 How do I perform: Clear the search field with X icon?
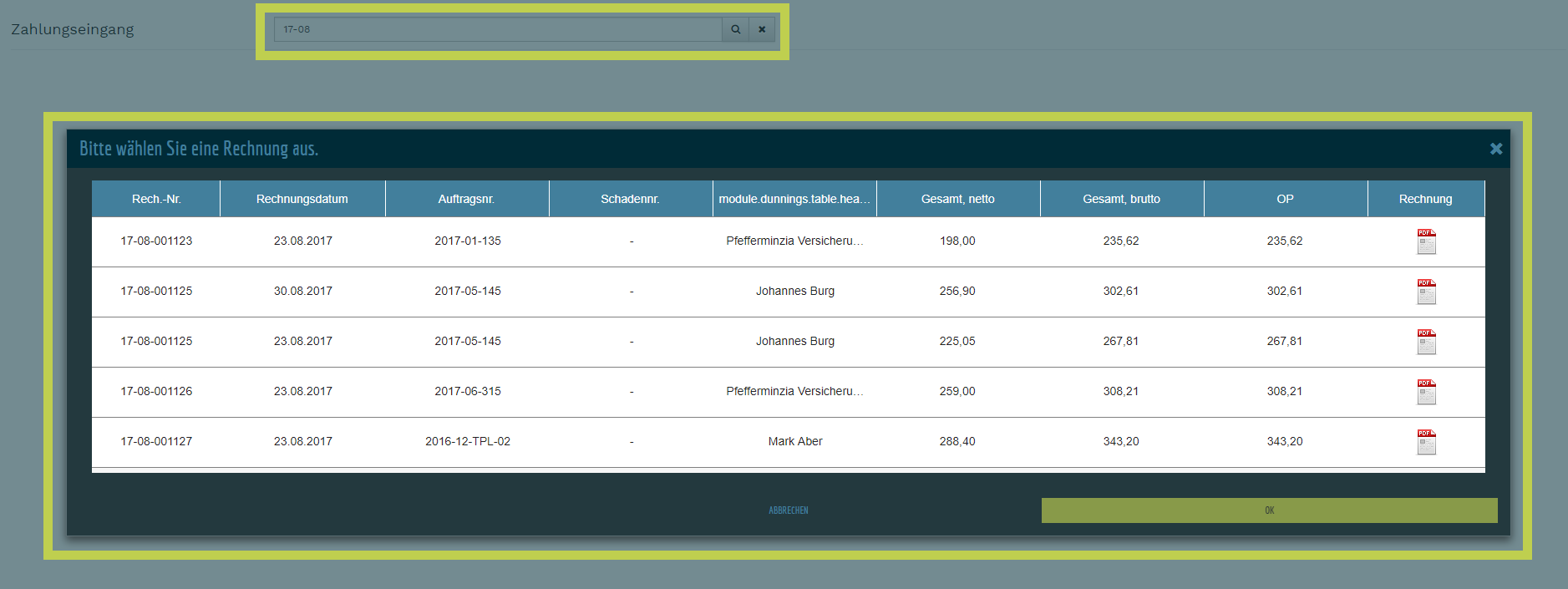pyautogui.click(x=762, y=29)
